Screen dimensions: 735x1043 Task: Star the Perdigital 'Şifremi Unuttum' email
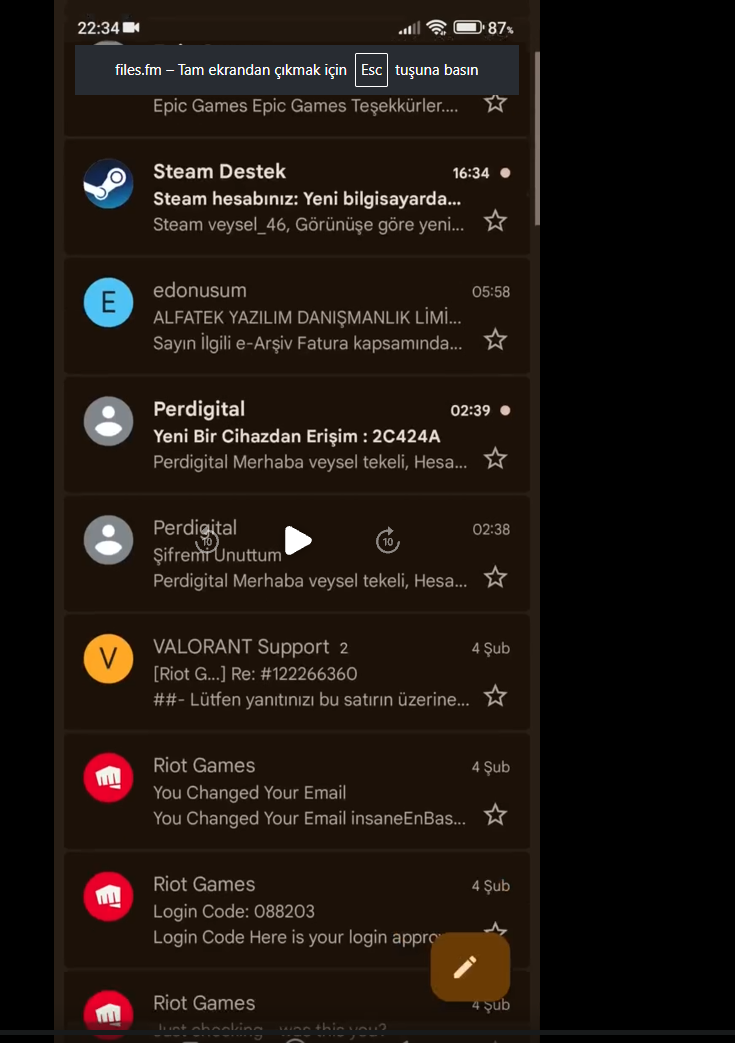496,577
